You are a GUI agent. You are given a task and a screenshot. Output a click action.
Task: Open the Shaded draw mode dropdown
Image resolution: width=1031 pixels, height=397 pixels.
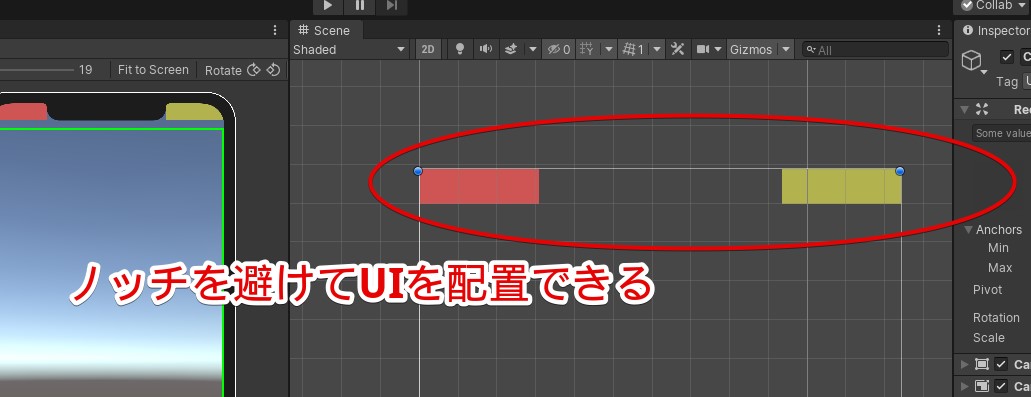pyautogui.click(x=350, y=49)
